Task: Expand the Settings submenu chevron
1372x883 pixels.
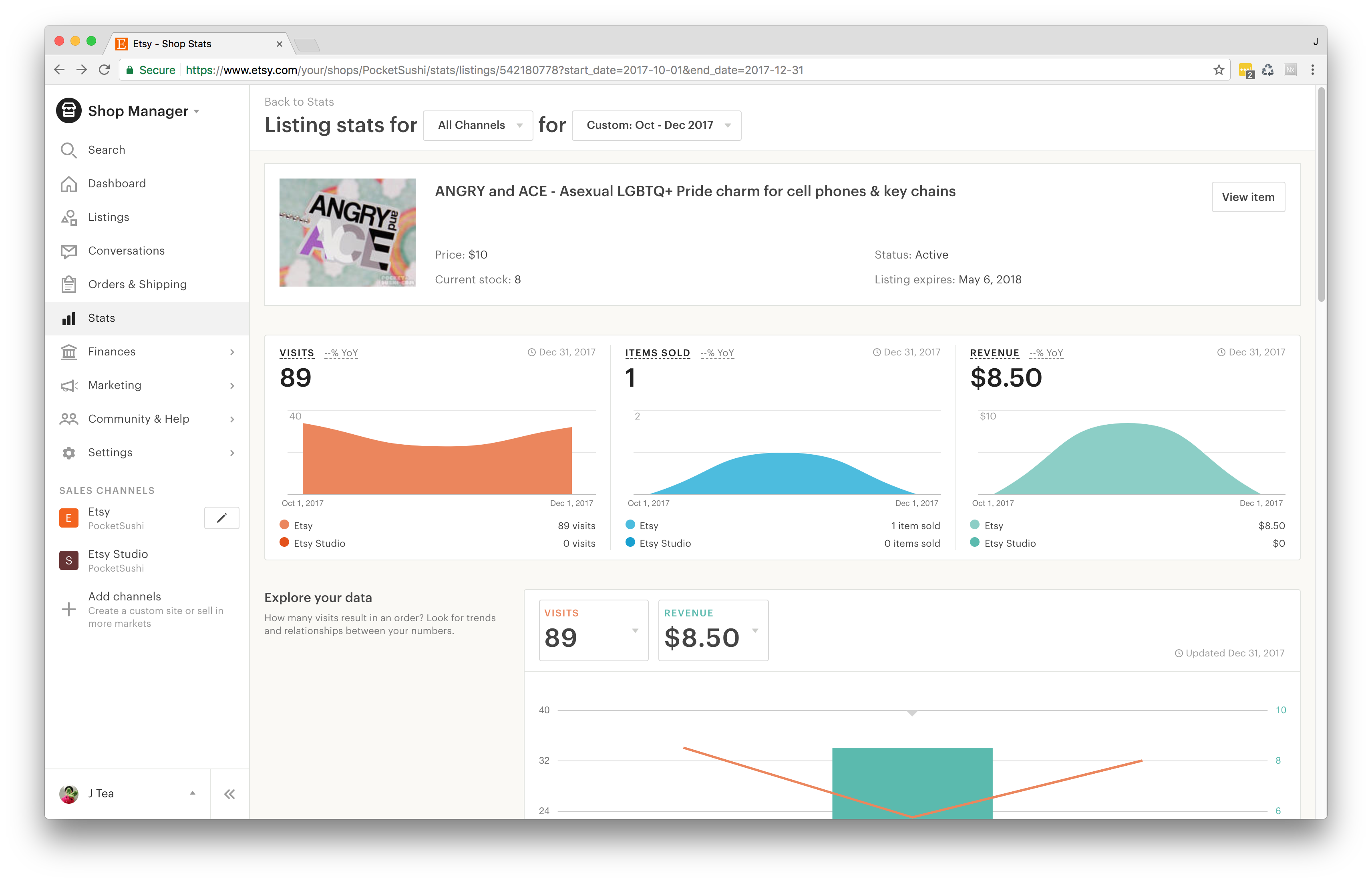Action: point(232,453)
